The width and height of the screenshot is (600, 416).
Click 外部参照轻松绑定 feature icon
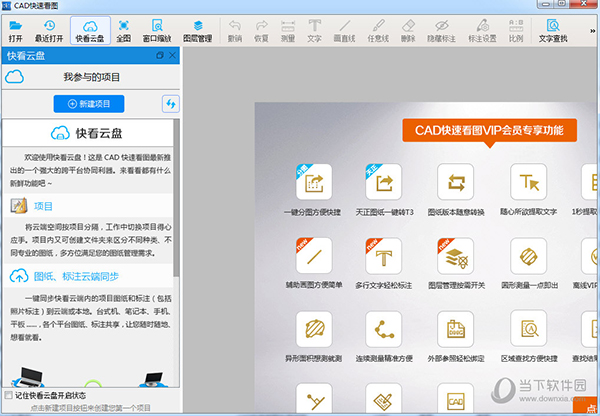coord(455,329)
